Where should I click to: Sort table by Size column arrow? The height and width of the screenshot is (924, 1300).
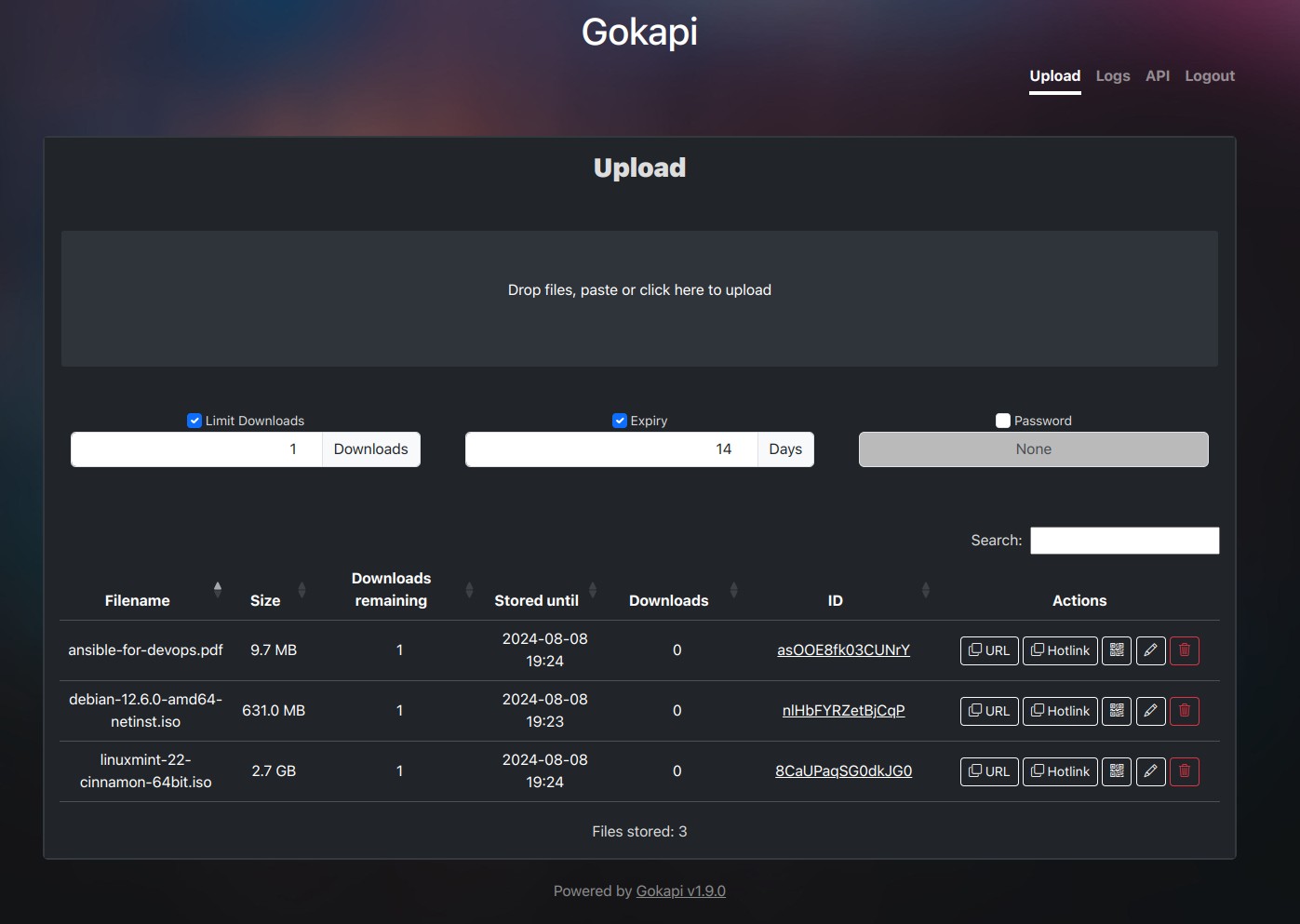pyautogui.click(x=302, y=589)
